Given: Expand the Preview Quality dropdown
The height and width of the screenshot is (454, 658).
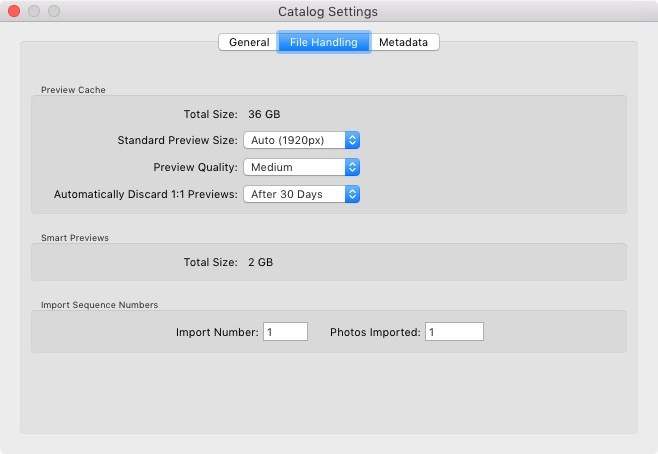Looking at the screenshot, I should pyautogui.click(x=301, y=167).
